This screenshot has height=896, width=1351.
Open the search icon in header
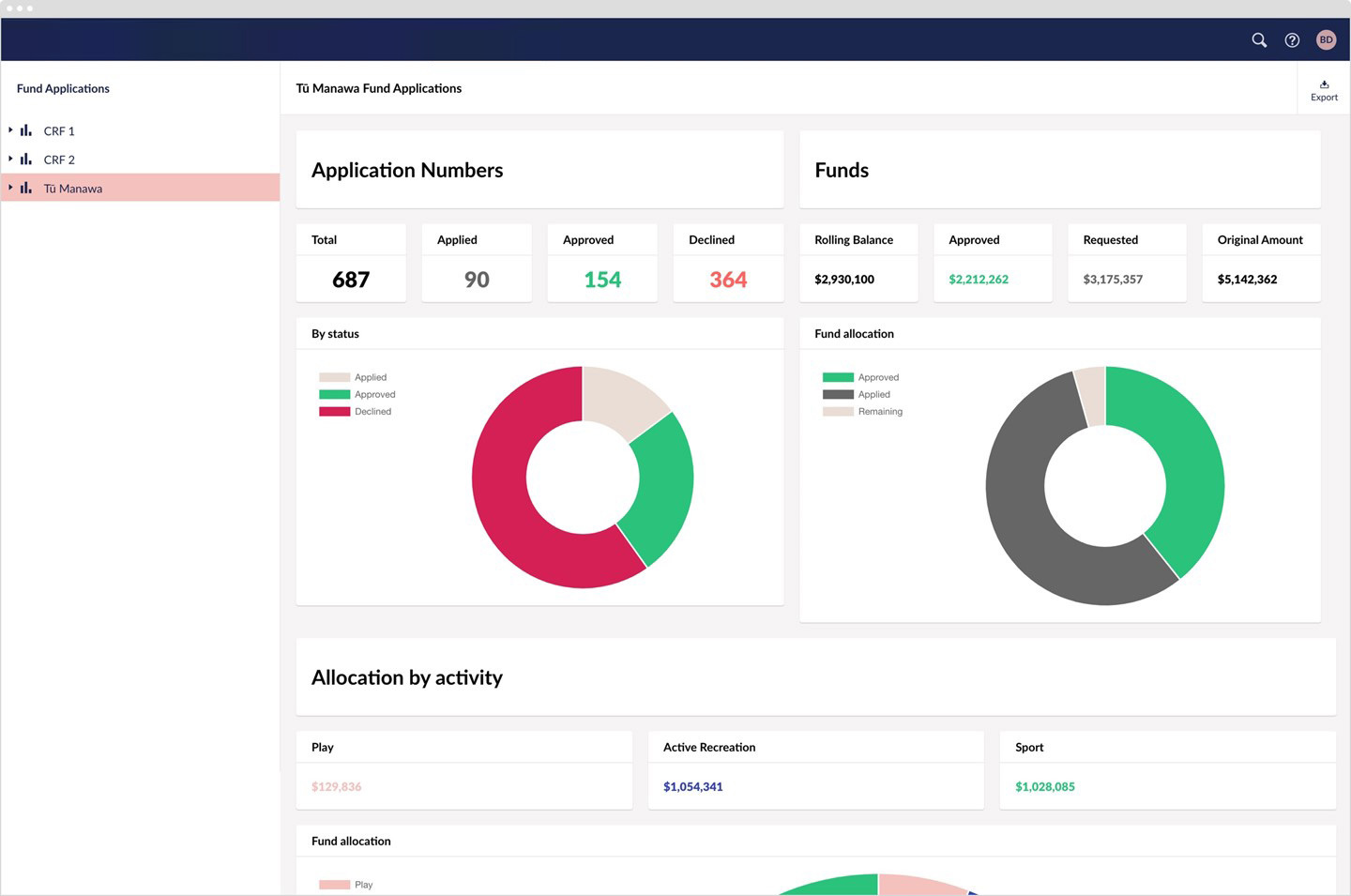(x=1259, y=39)
